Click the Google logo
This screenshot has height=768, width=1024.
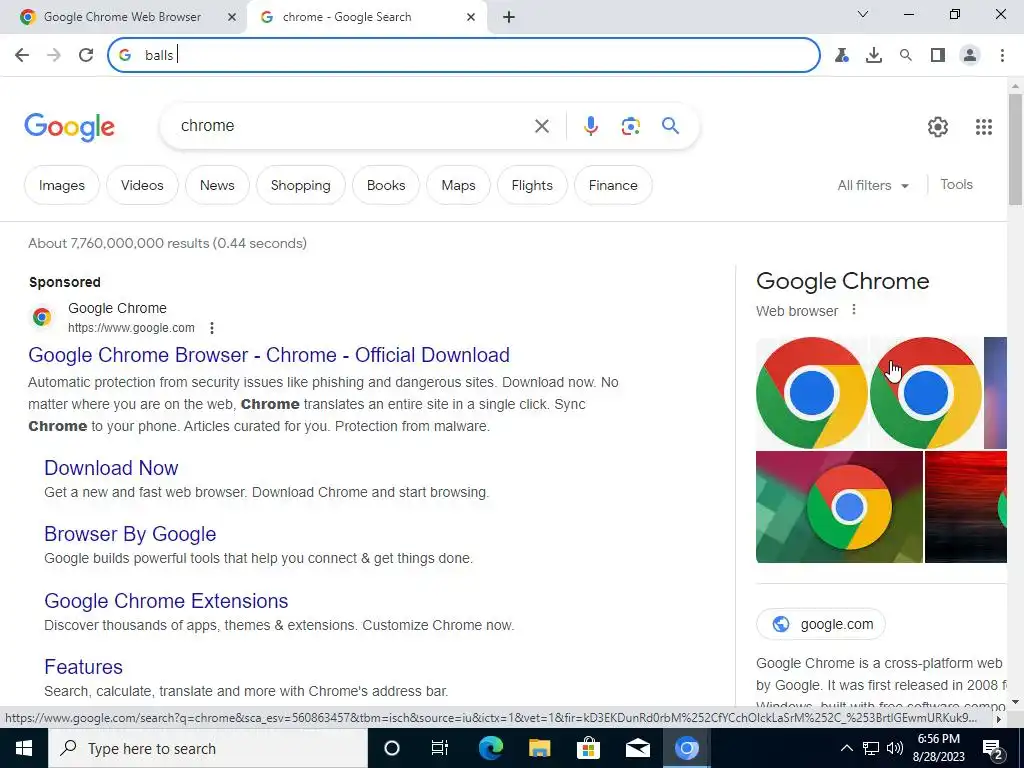[69, 127]
